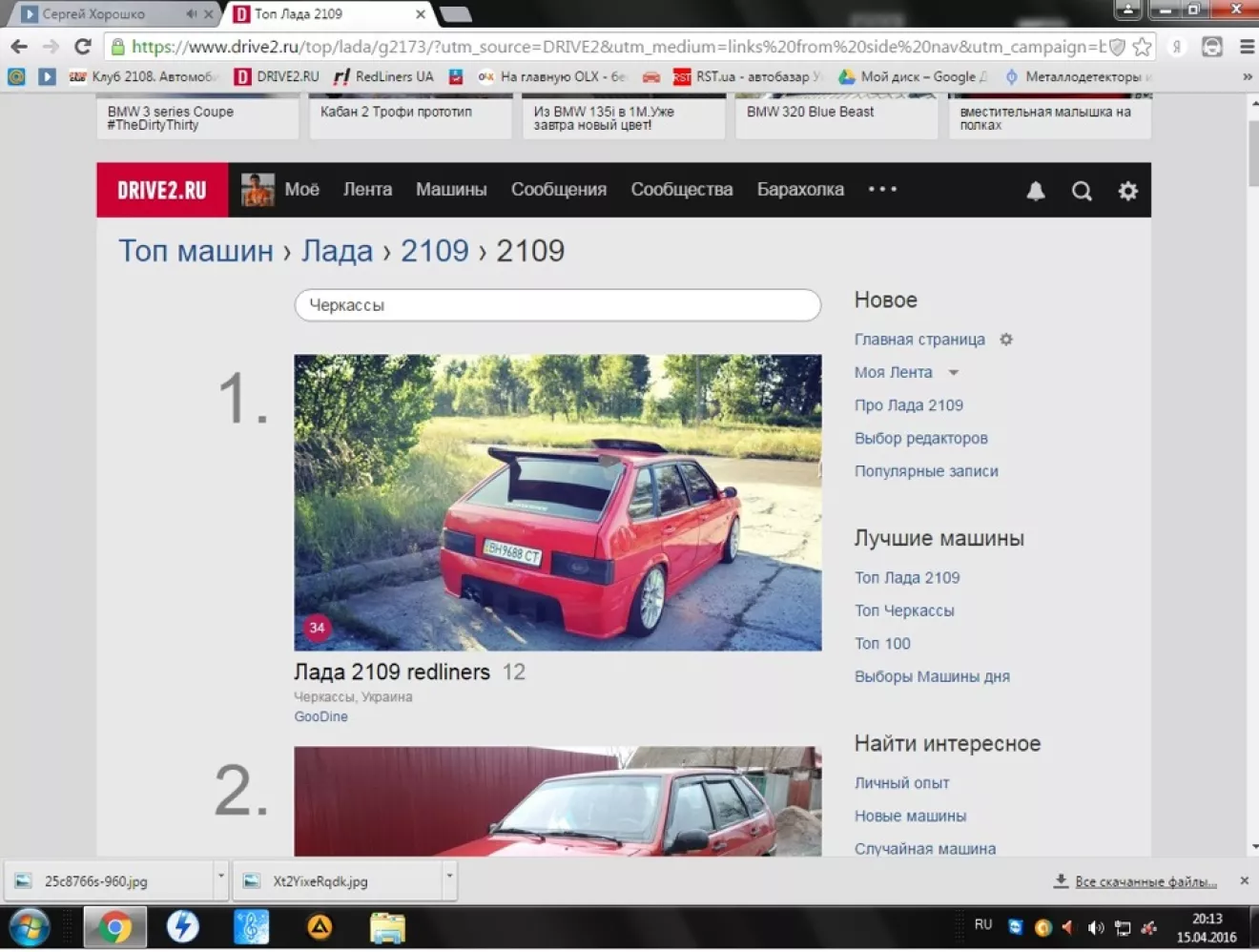This screenshot has width=1259, height=952.
Task: Click the DRIVE2.RU red logo
Action: [x=162, y=190]
